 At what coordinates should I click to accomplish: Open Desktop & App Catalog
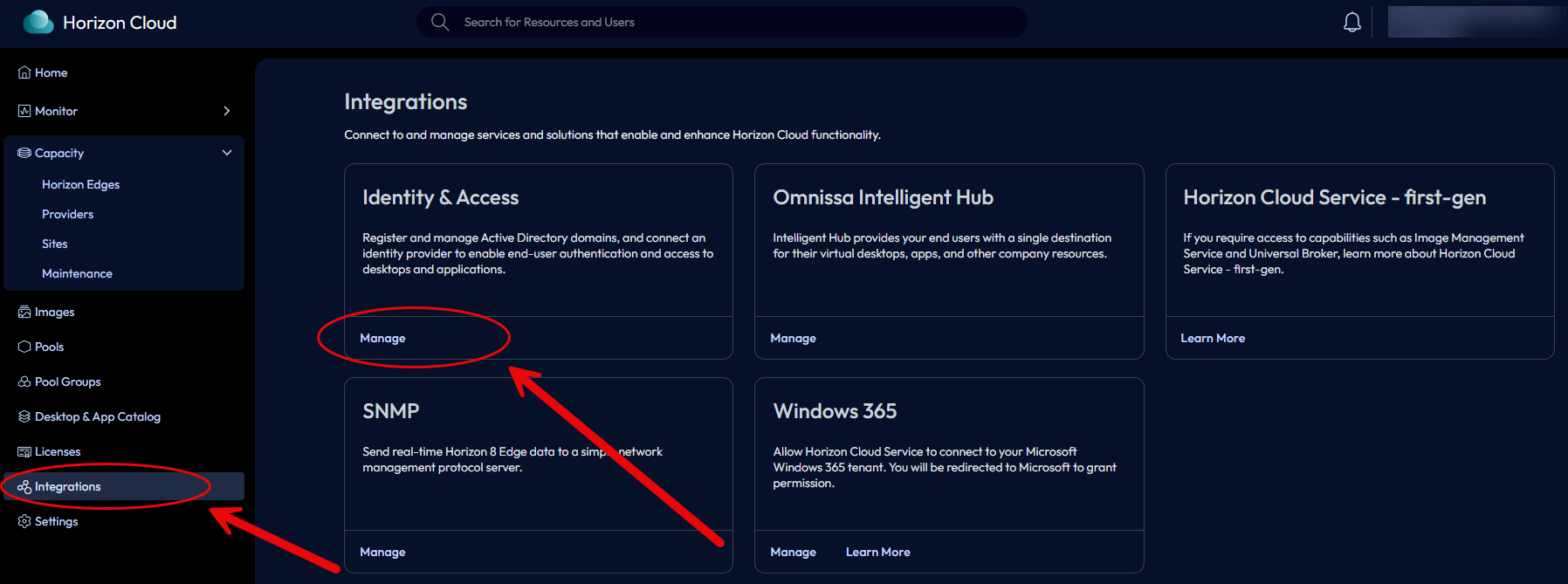tap(97, 416)
